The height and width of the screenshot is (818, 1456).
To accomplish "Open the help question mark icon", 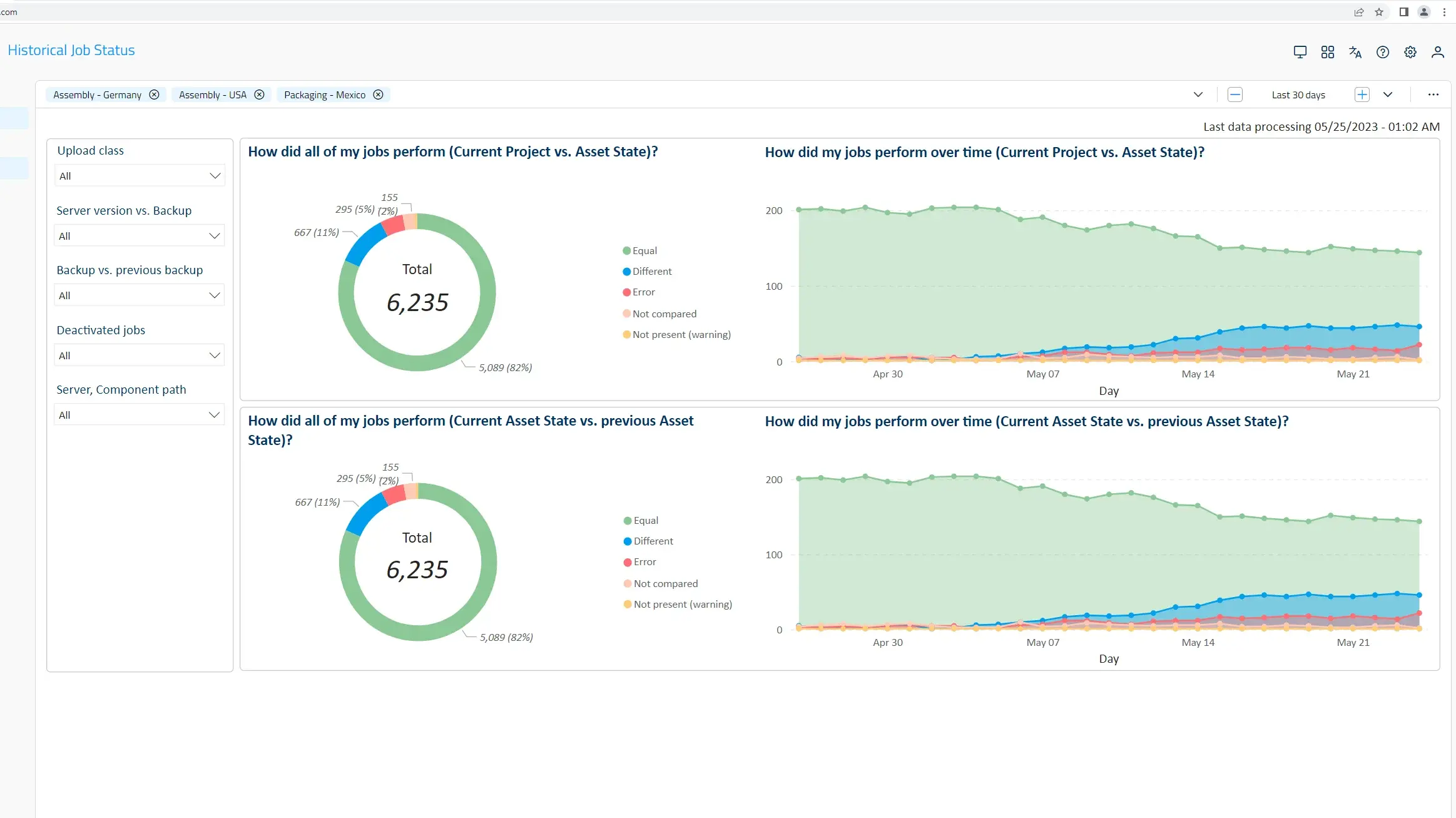I will pyautogui.click(x=1382, y=52).
